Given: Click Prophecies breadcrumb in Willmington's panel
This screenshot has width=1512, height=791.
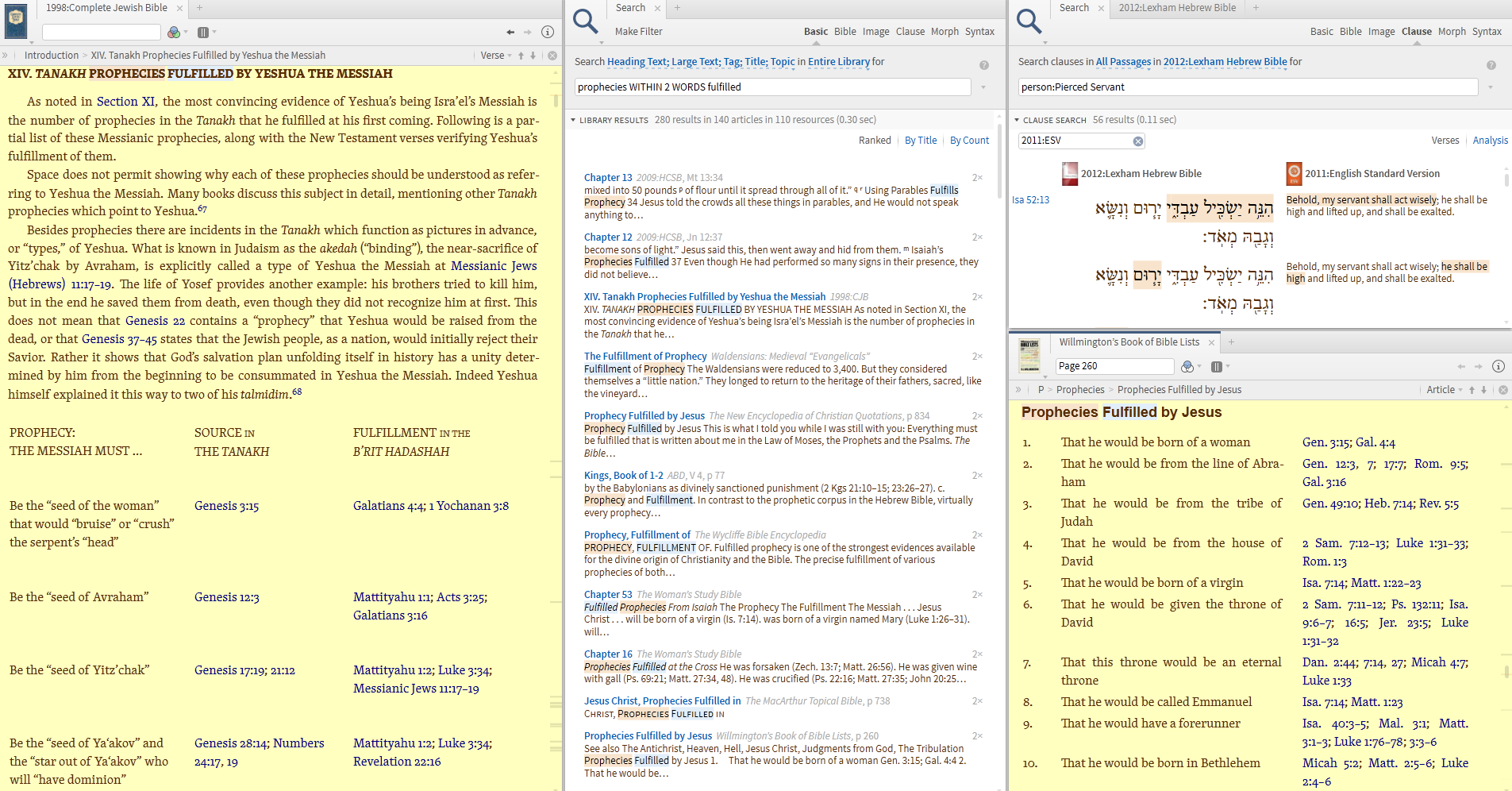Looking at the screenshot, I should (x=1080, y=390).
